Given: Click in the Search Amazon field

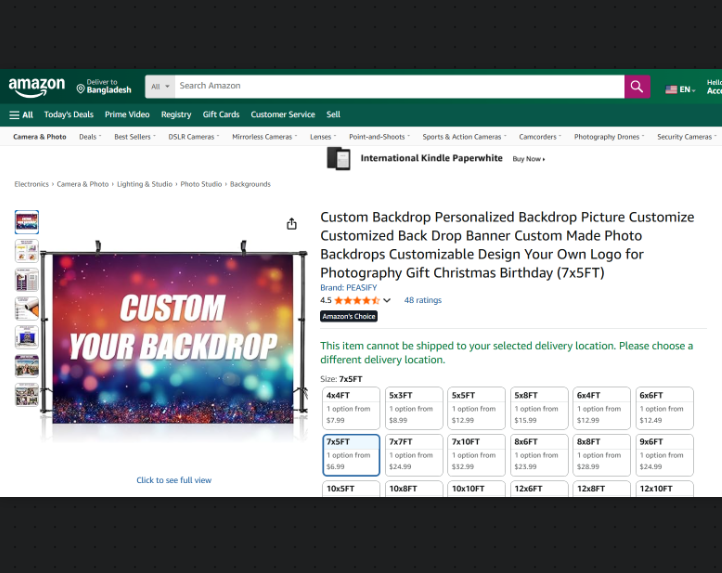Looking at the screenshot, I should coord(398,87).
